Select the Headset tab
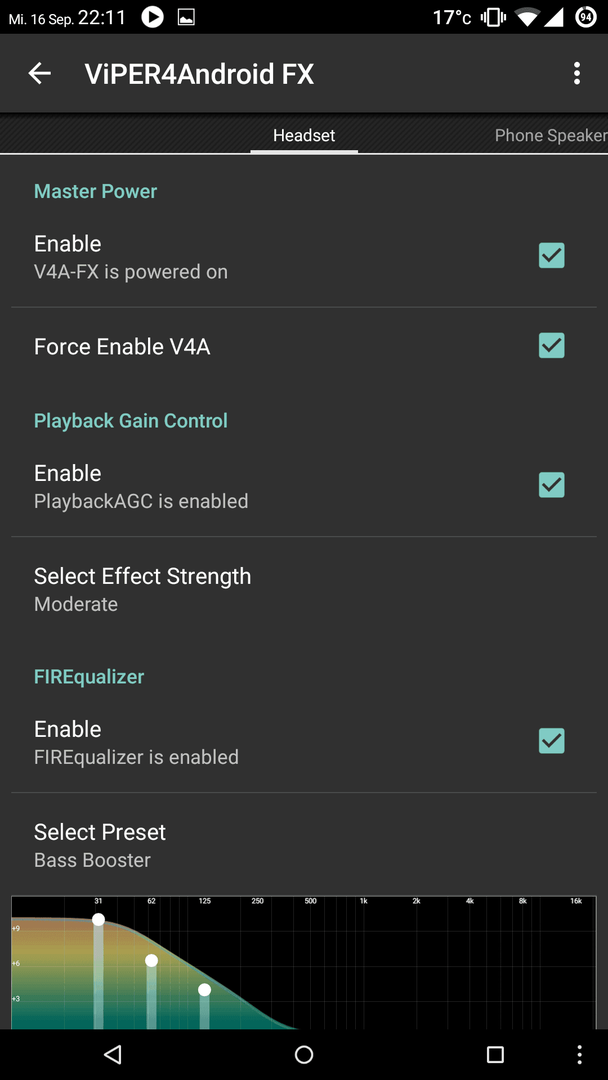Image resolution: width=608 pixels, height=1080 pixels. 304,135
